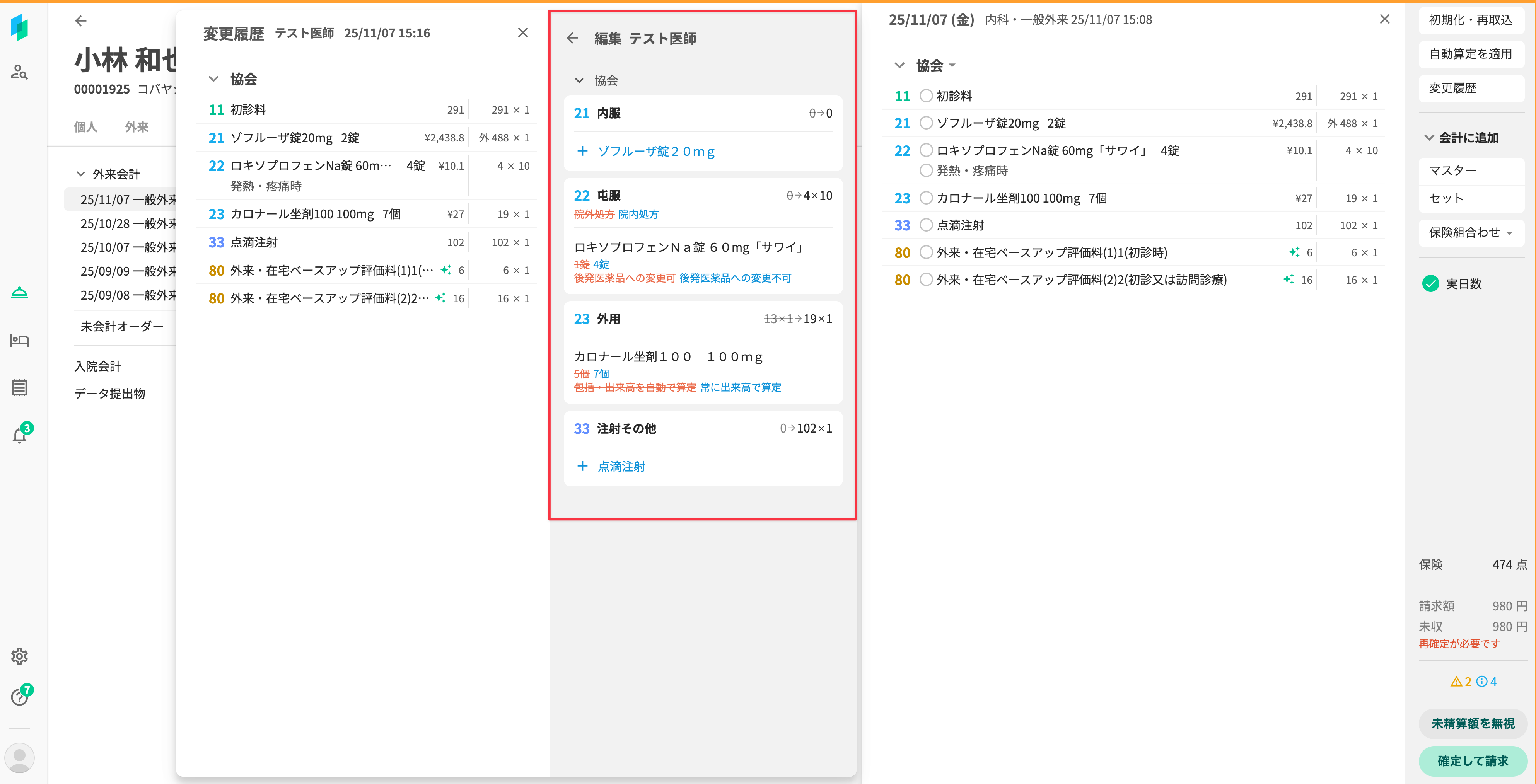Click the 確定して請求 button
The image size is (1536, 784).
point(1472,761)
